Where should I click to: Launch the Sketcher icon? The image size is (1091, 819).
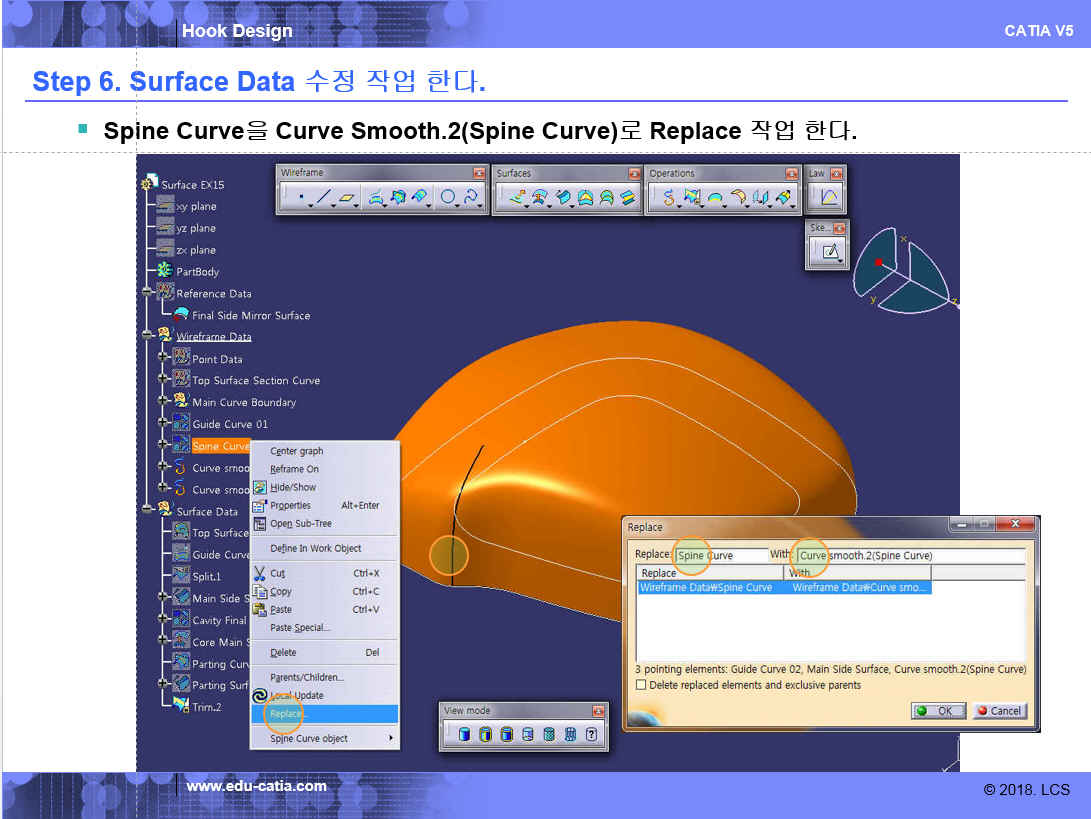829,252
